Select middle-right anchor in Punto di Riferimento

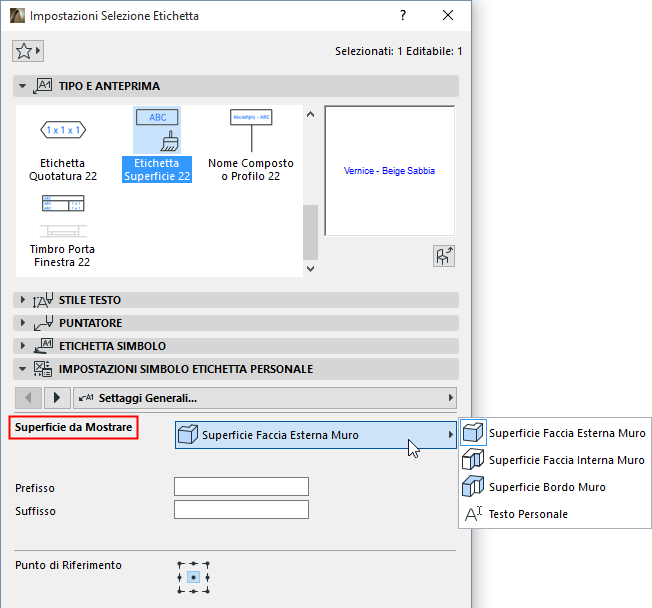click(x=207, y=577)
